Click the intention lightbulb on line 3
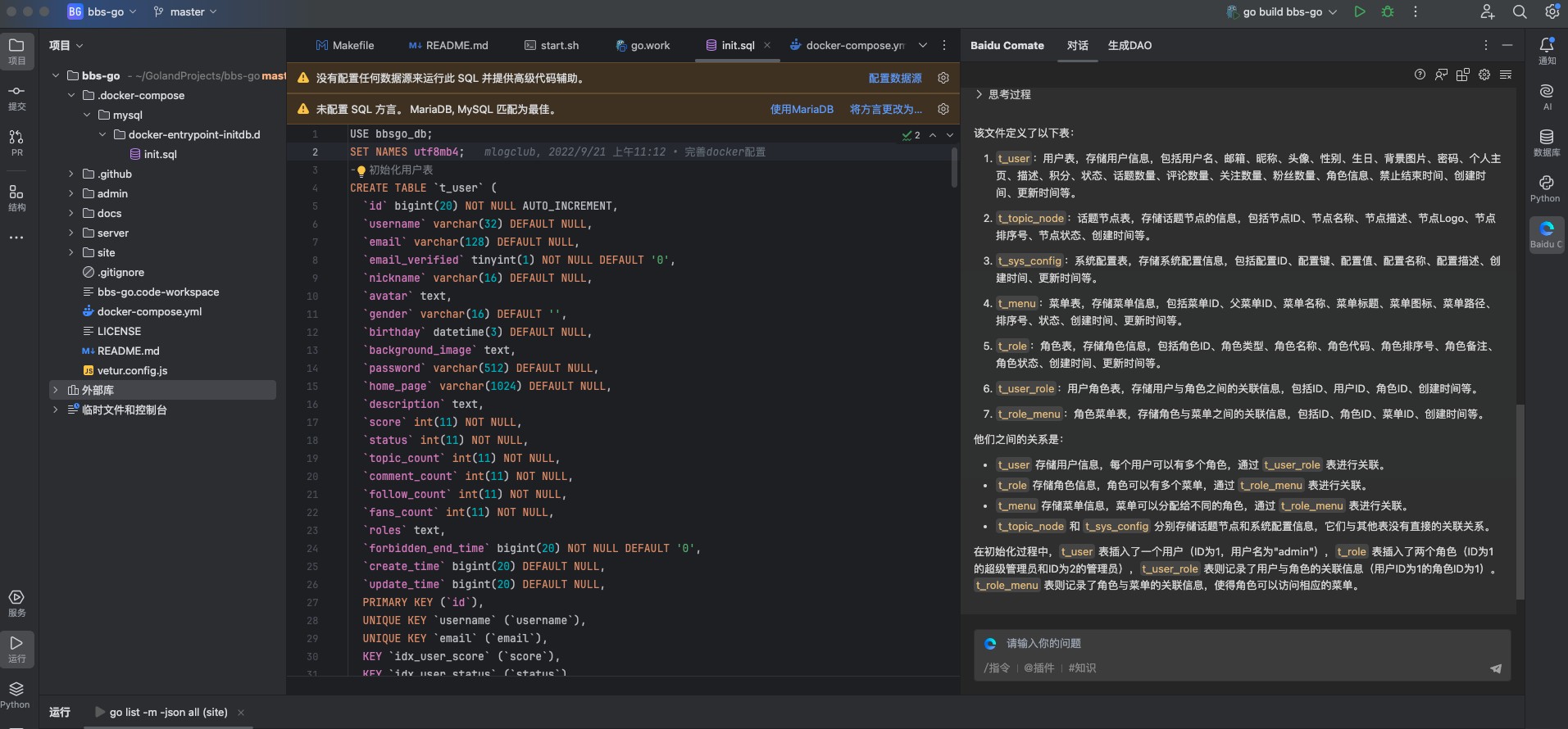 (361, 170)
